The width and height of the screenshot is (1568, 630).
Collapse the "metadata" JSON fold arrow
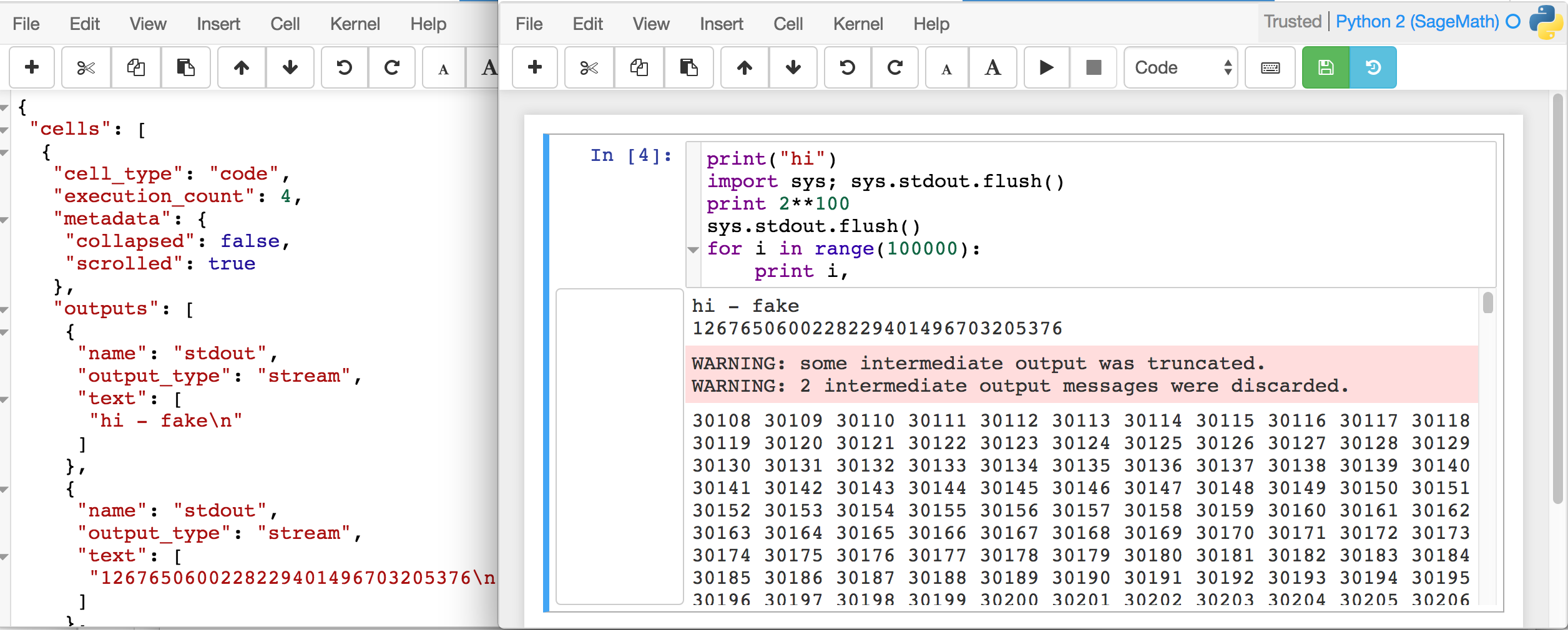pos(4,220)
